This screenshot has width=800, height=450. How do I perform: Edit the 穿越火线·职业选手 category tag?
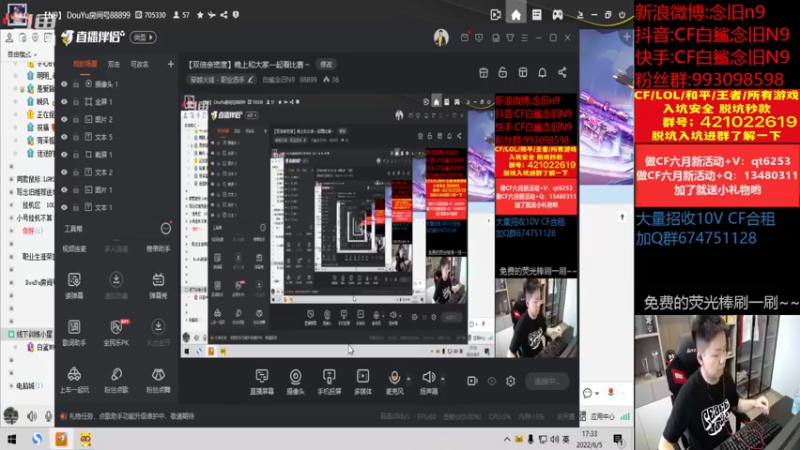(221, 80)
